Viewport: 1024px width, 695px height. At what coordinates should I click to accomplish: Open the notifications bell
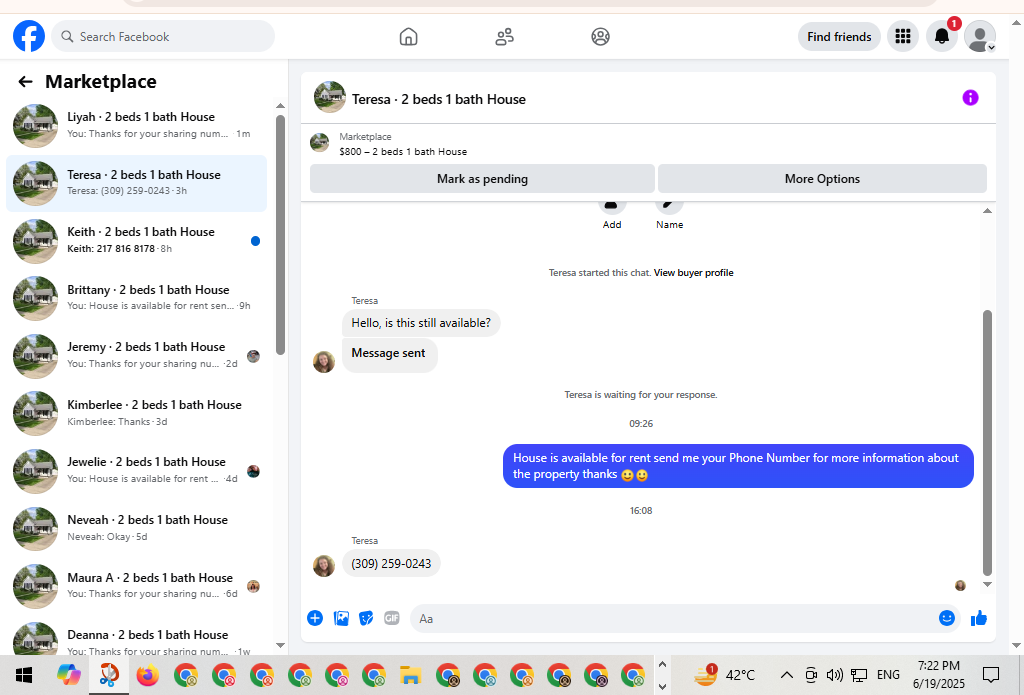(x=942, y=36)
